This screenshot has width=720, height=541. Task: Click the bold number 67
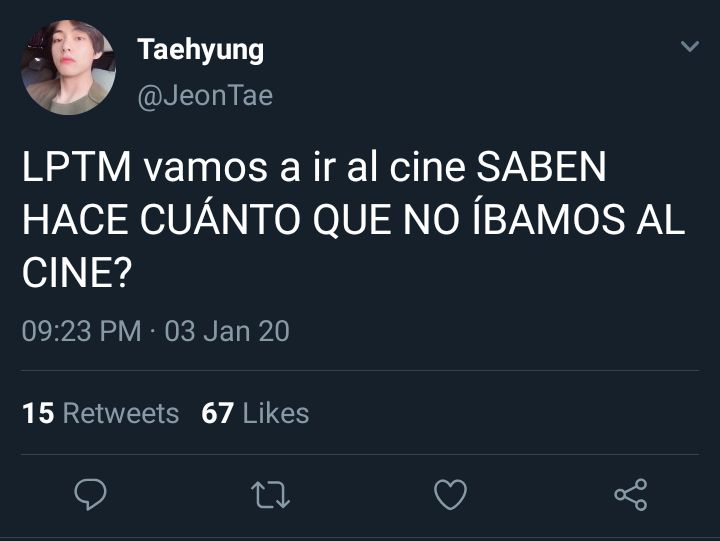pyautogui.click(x=218, y=413)
